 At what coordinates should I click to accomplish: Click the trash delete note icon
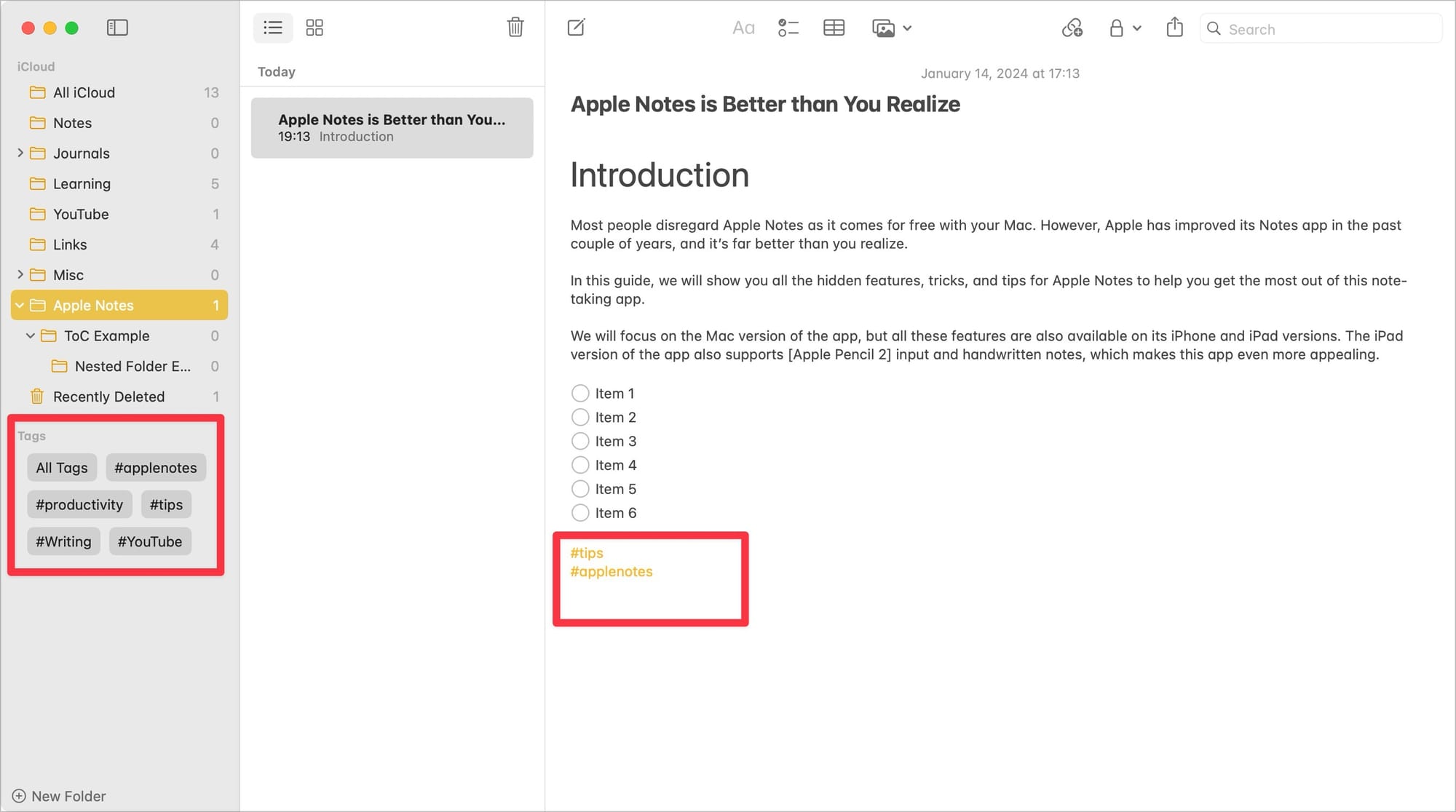(x=515, y=28)
